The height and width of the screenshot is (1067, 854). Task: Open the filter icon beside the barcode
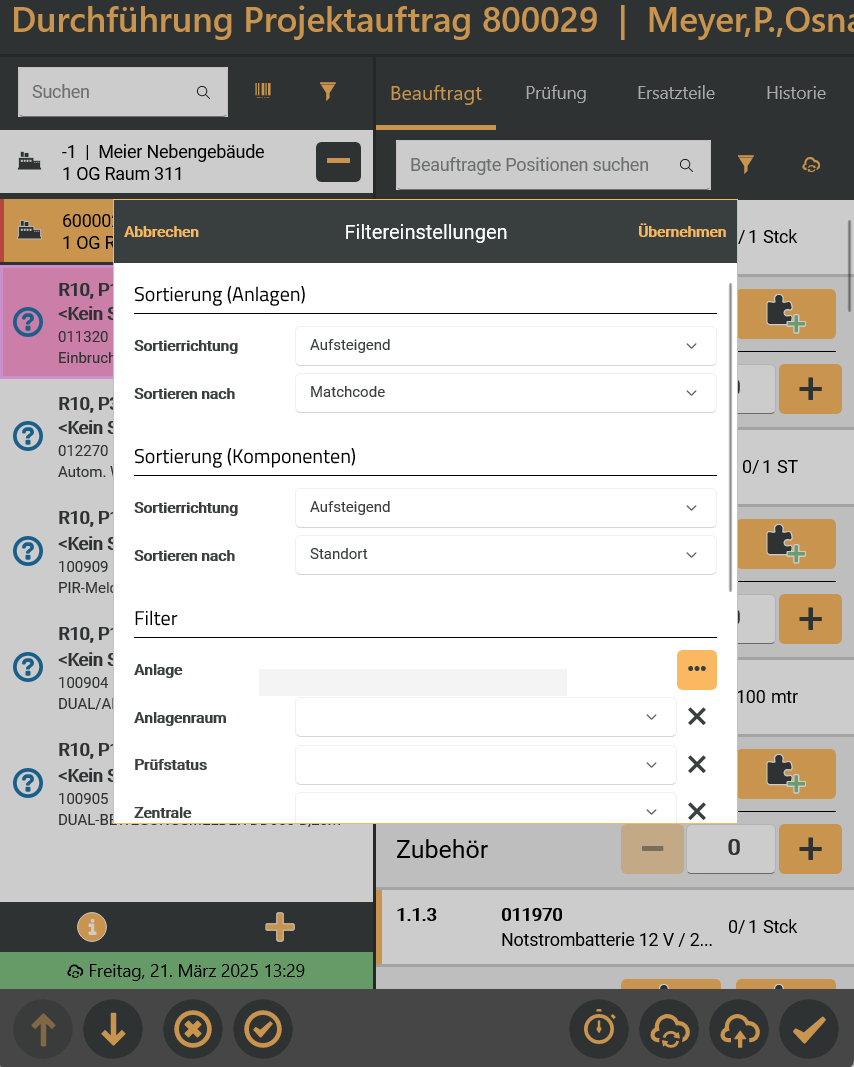coord(327,91)
